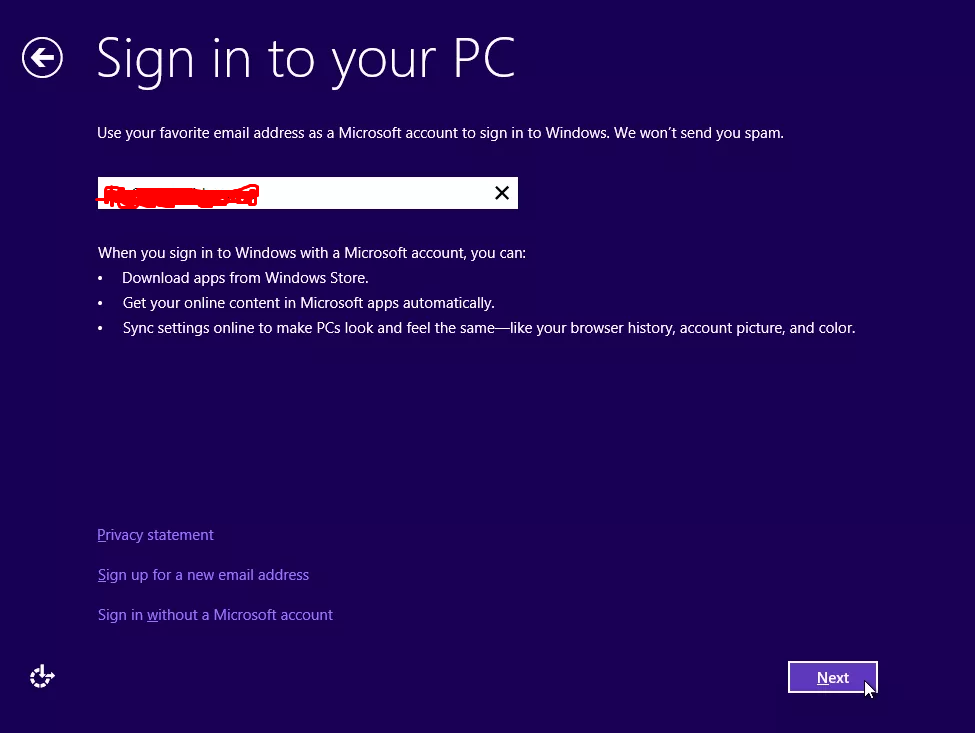Screen dimensions: 975x733
Task: Focus the email address input field
Action: point(307,193)
